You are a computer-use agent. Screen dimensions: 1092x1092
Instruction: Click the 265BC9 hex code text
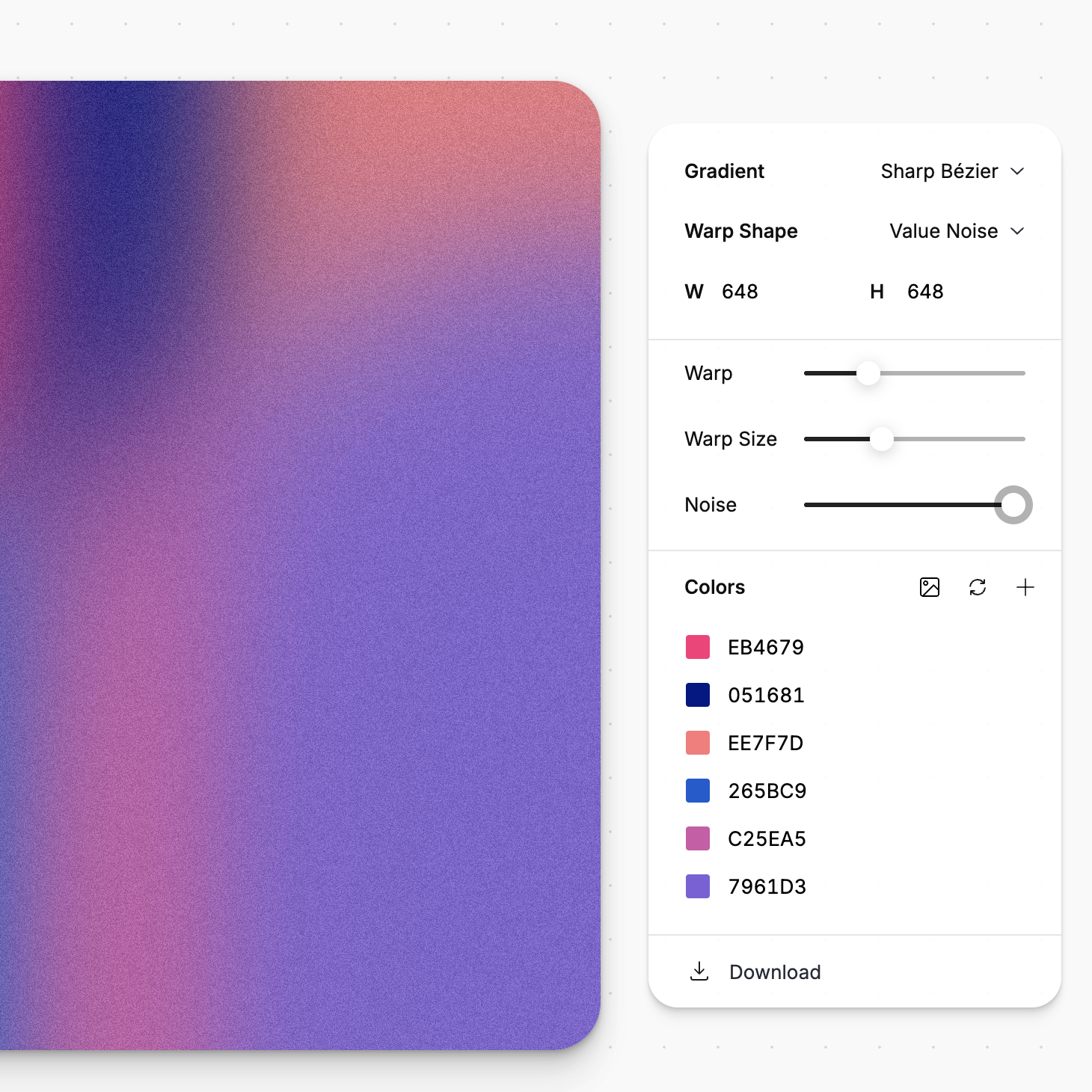(767, 791)
